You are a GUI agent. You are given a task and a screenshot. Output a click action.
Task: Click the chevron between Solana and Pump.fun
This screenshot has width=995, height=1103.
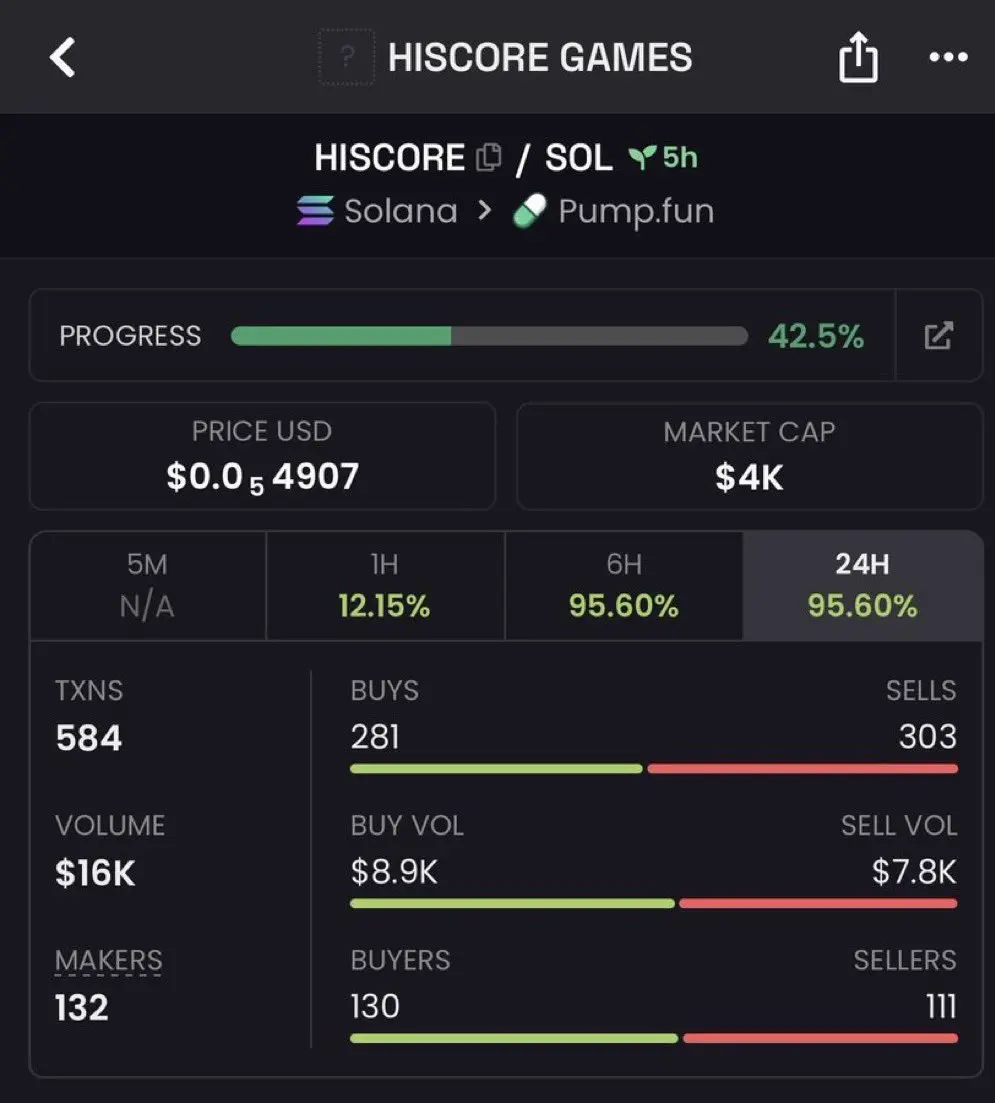coord(484,210)
